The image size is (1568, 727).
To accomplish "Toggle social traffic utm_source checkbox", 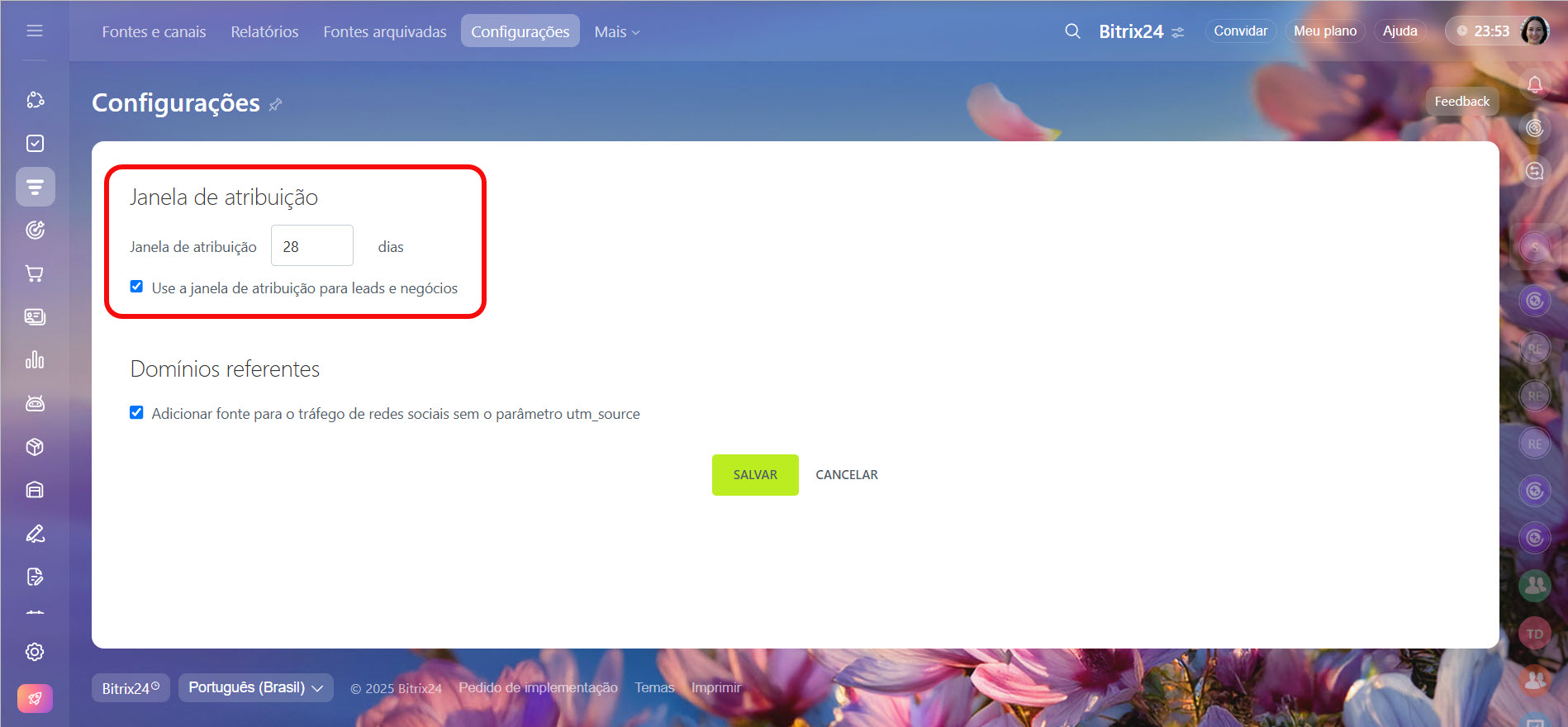I will [137, 413].
